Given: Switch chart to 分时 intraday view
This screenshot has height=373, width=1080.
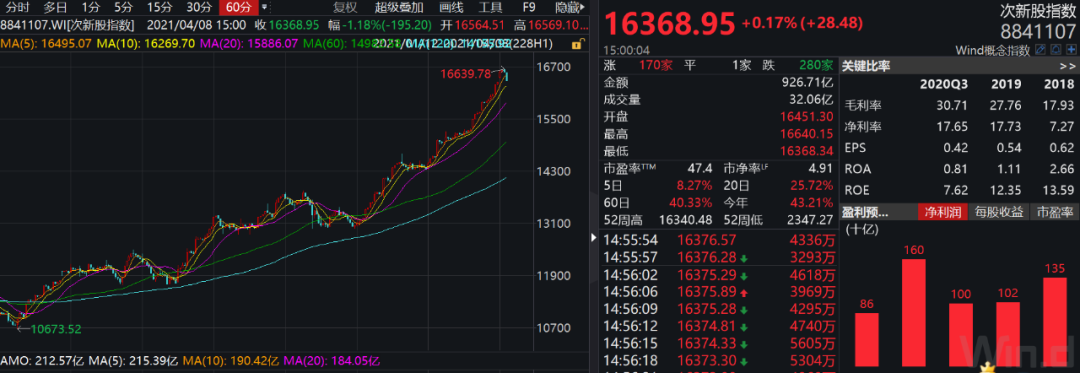Looking at the screenshot, I should [18, 8].
